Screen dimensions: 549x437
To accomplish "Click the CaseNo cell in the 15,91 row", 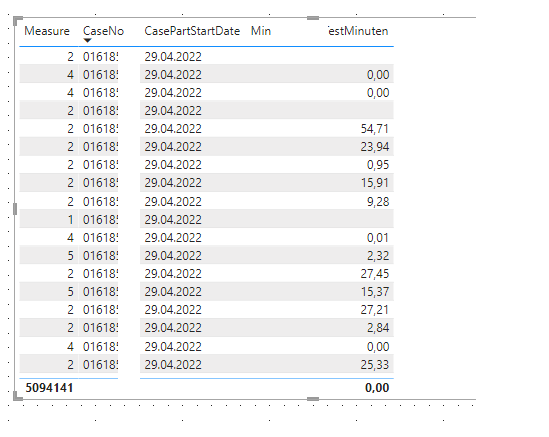I will pyautogui.click(x=100, y=183).
